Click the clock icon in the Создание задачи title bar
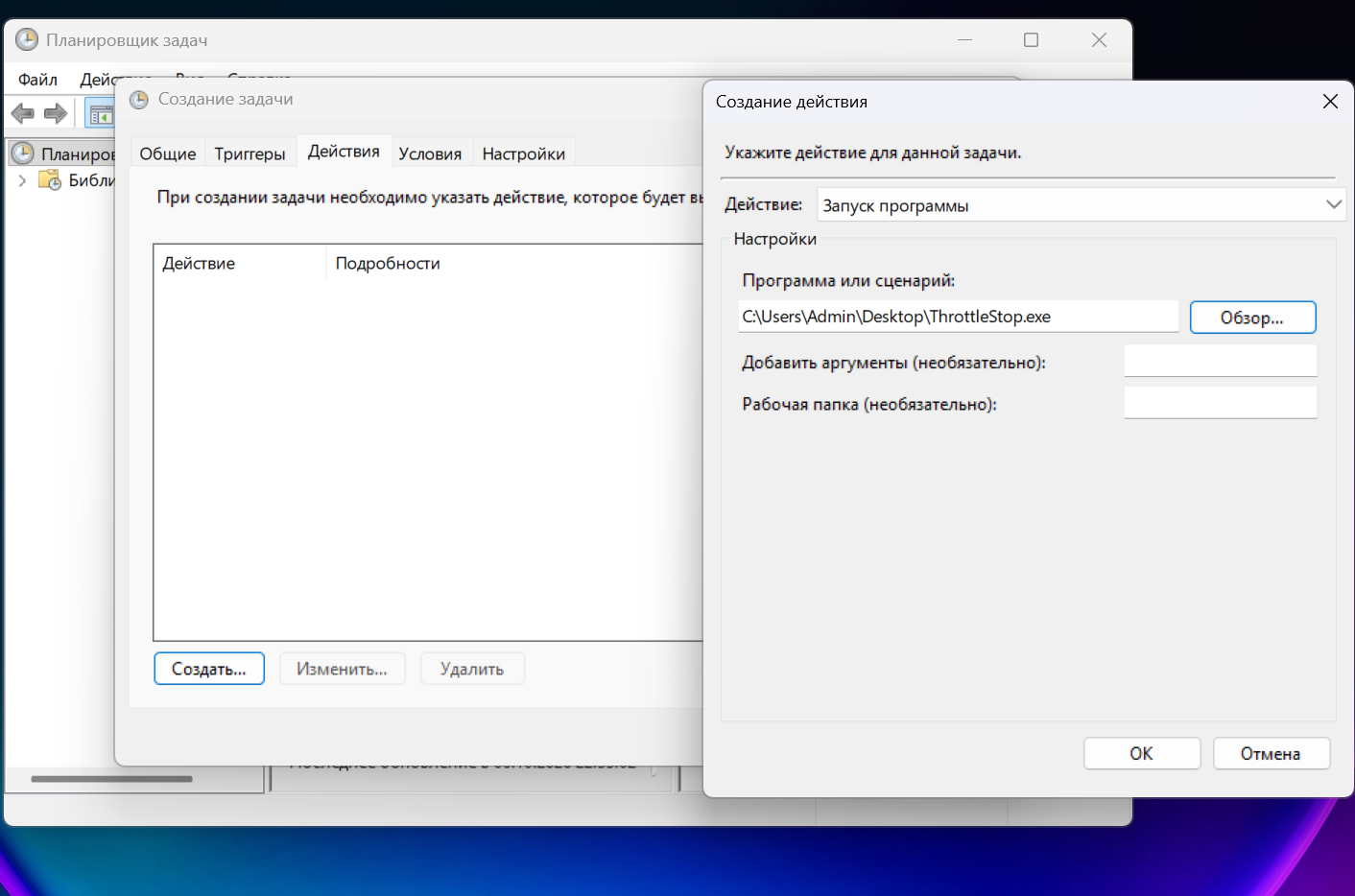Image resolution: width=1355 pixels, height=896 pixels. [x=139, y=100]
